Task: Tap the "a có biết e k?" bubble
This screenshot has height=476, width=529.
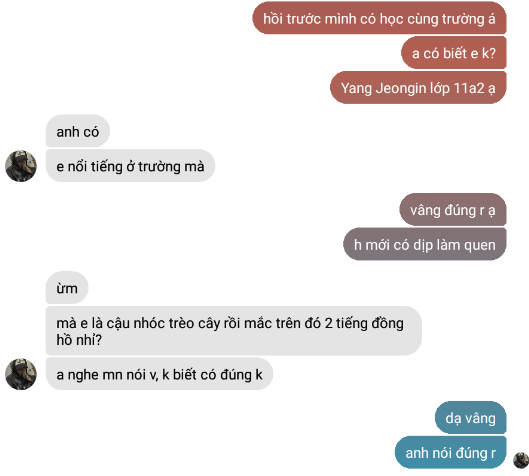Action: tap(454, 53)
